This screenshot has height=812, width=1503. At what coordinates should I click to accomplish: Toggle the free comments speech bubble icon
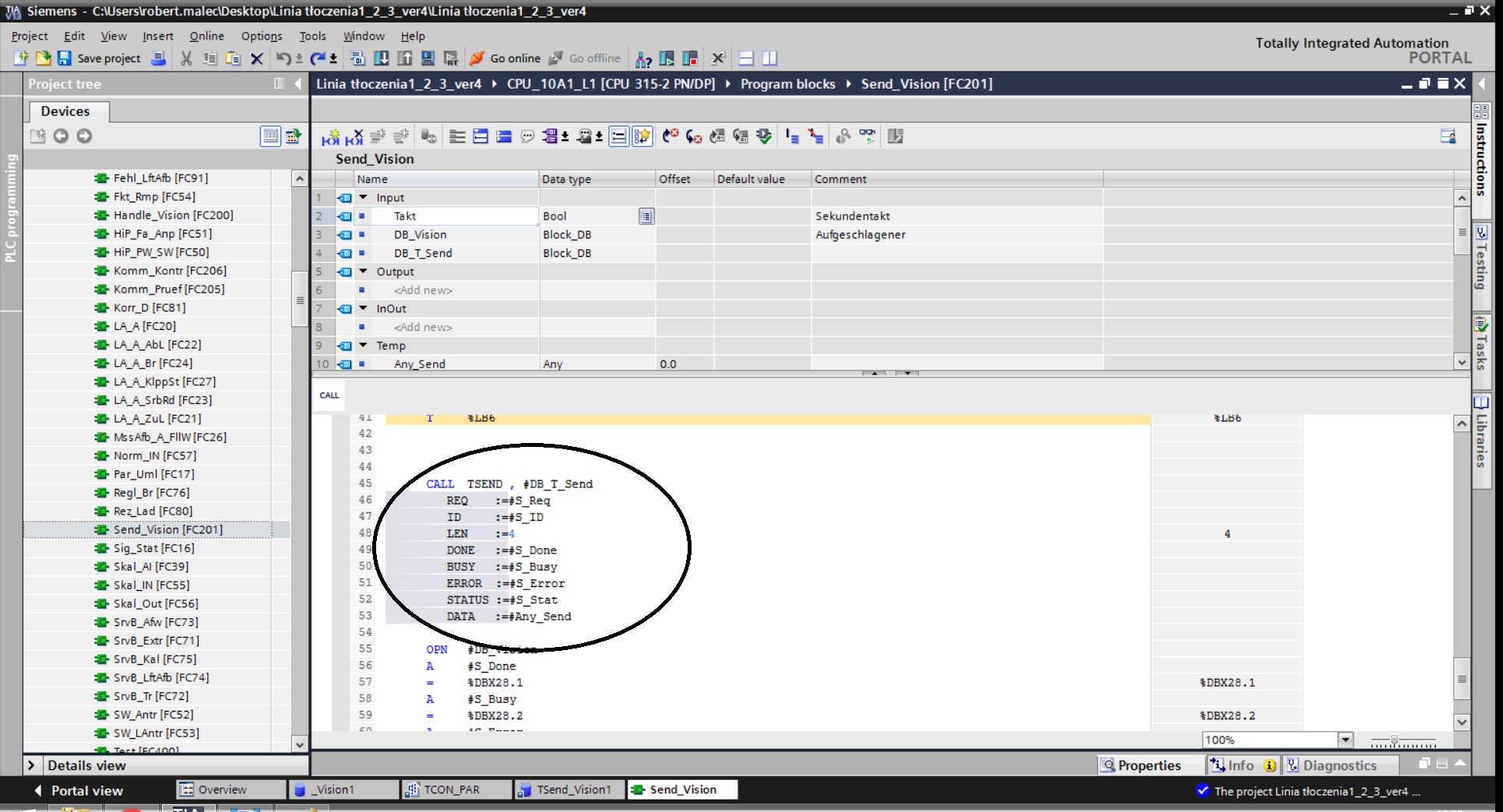coord(527,137)
